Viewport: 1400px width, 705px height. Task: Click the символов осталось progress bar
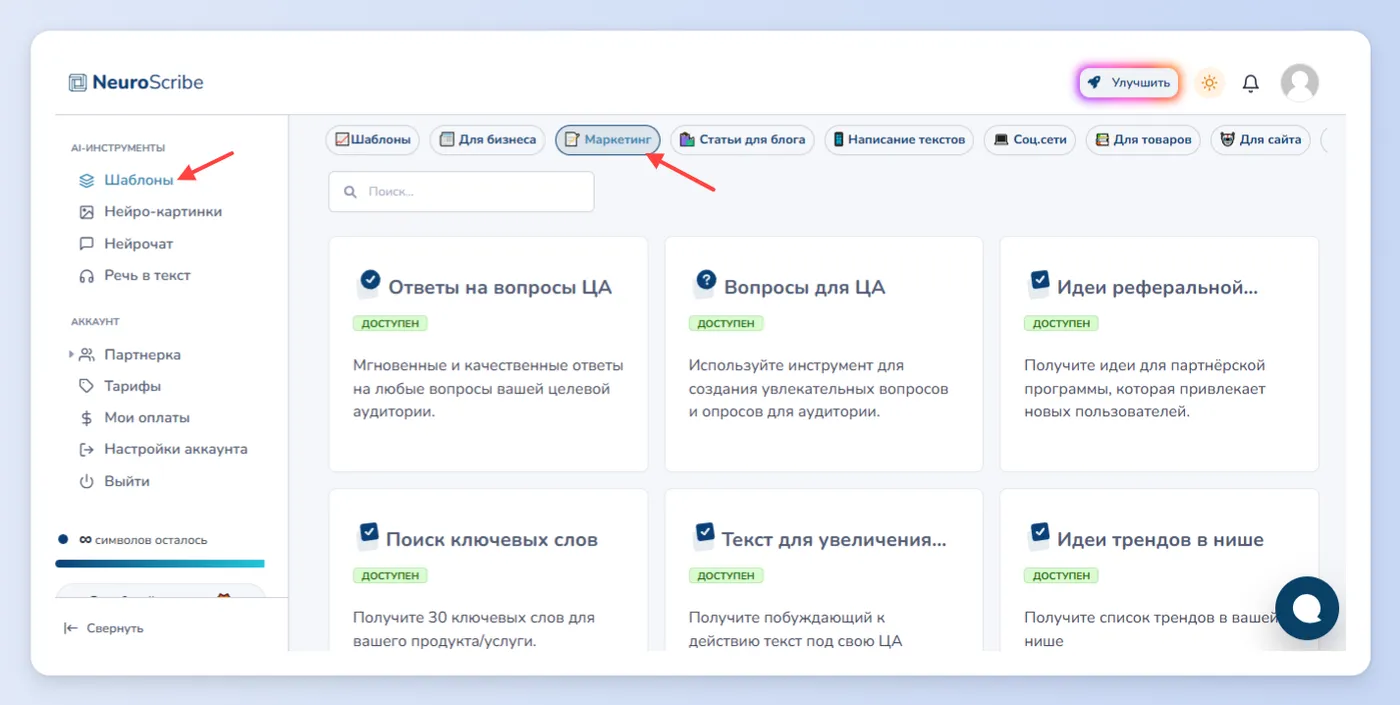160,564
